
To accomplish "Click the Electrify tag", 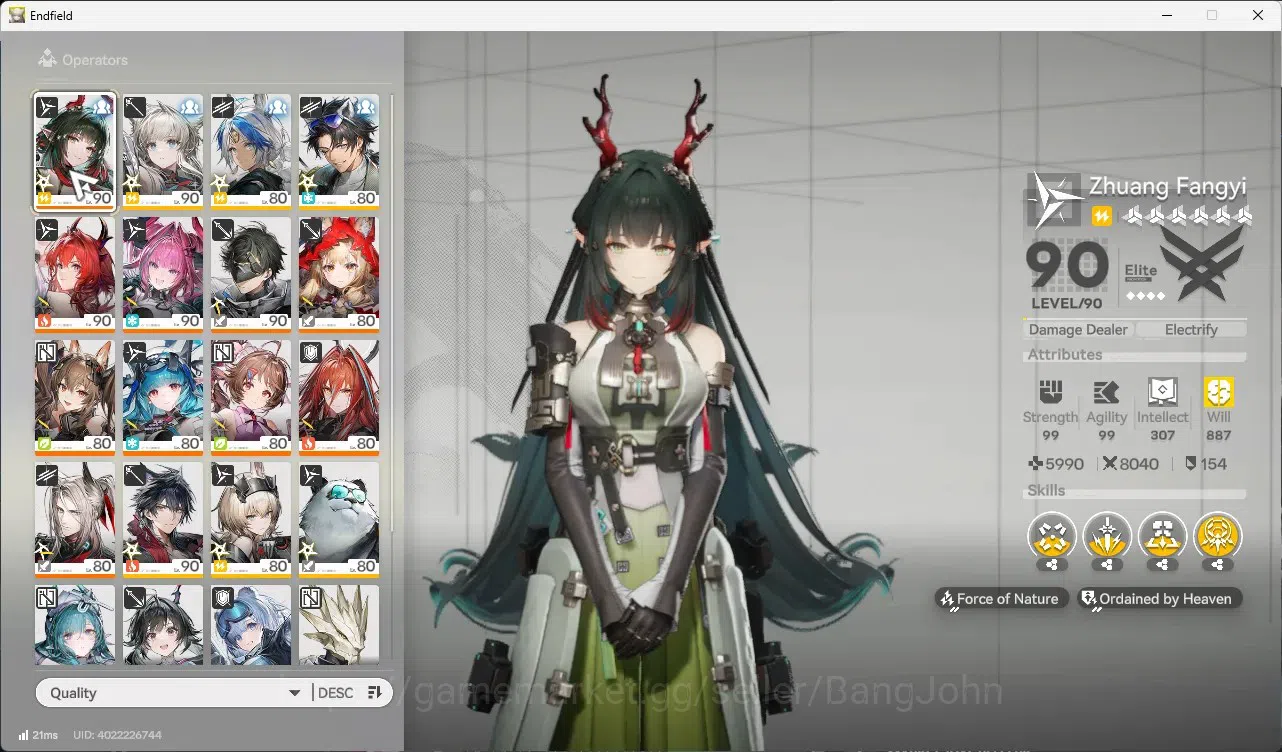I will (1190, 330).
